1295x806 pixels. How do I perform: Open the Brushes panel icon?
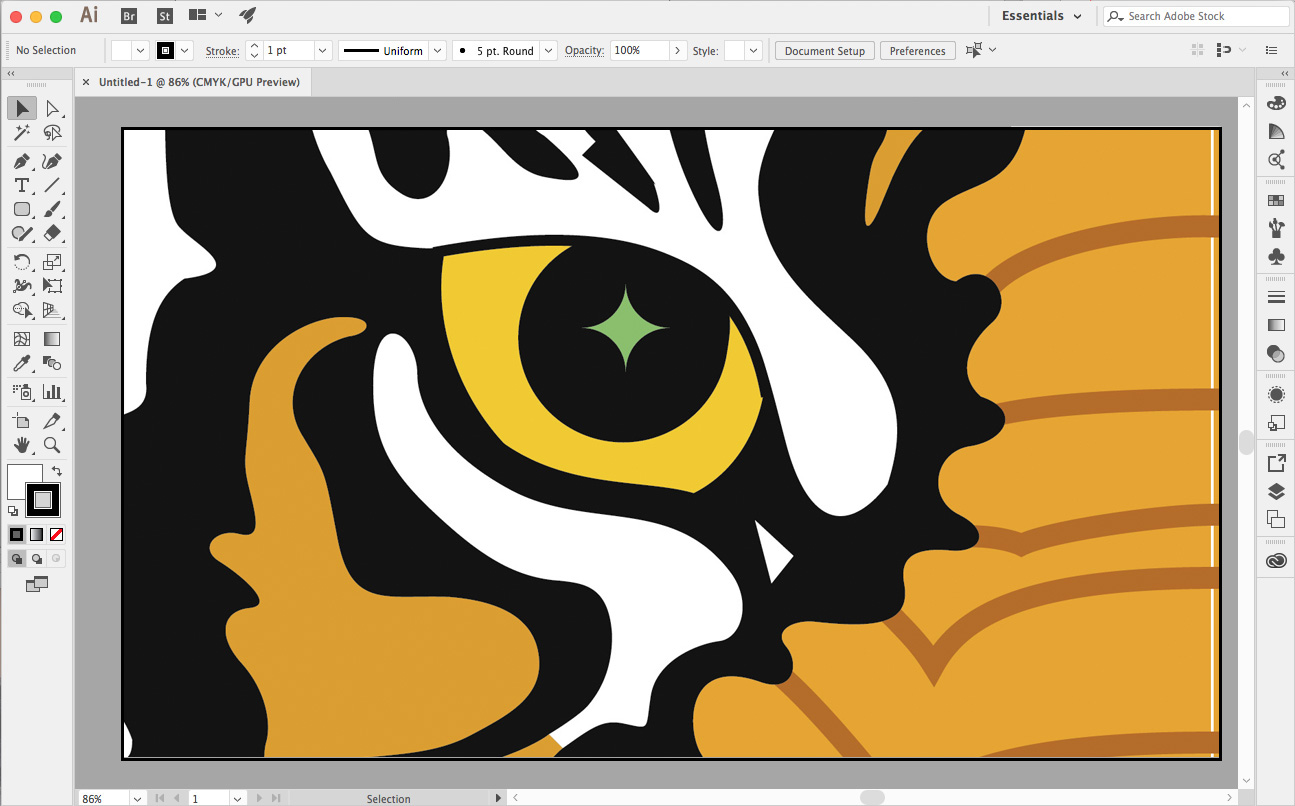(1276, 228)
